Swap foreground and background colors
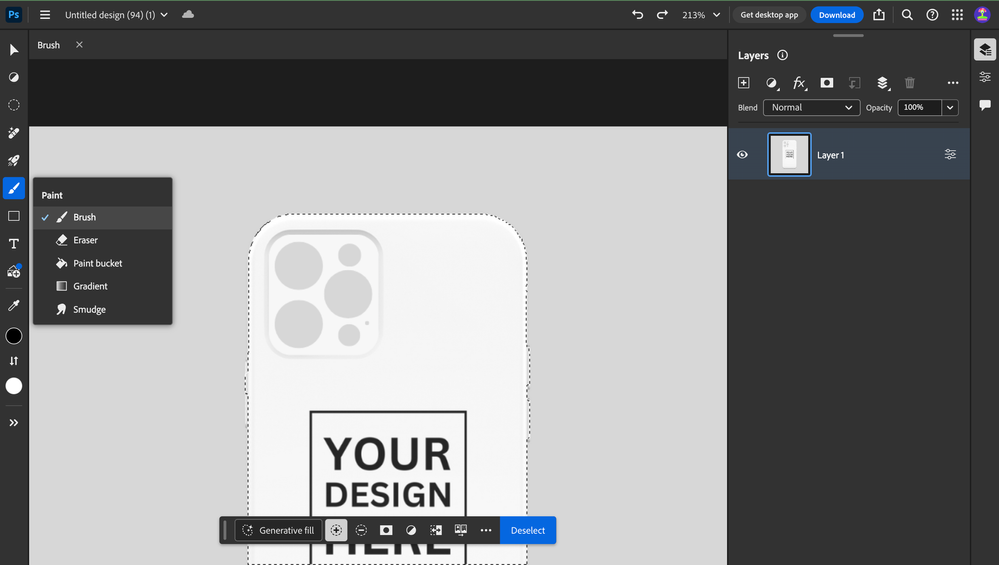This screenshot has height=565, width=999. coord(14,361)
